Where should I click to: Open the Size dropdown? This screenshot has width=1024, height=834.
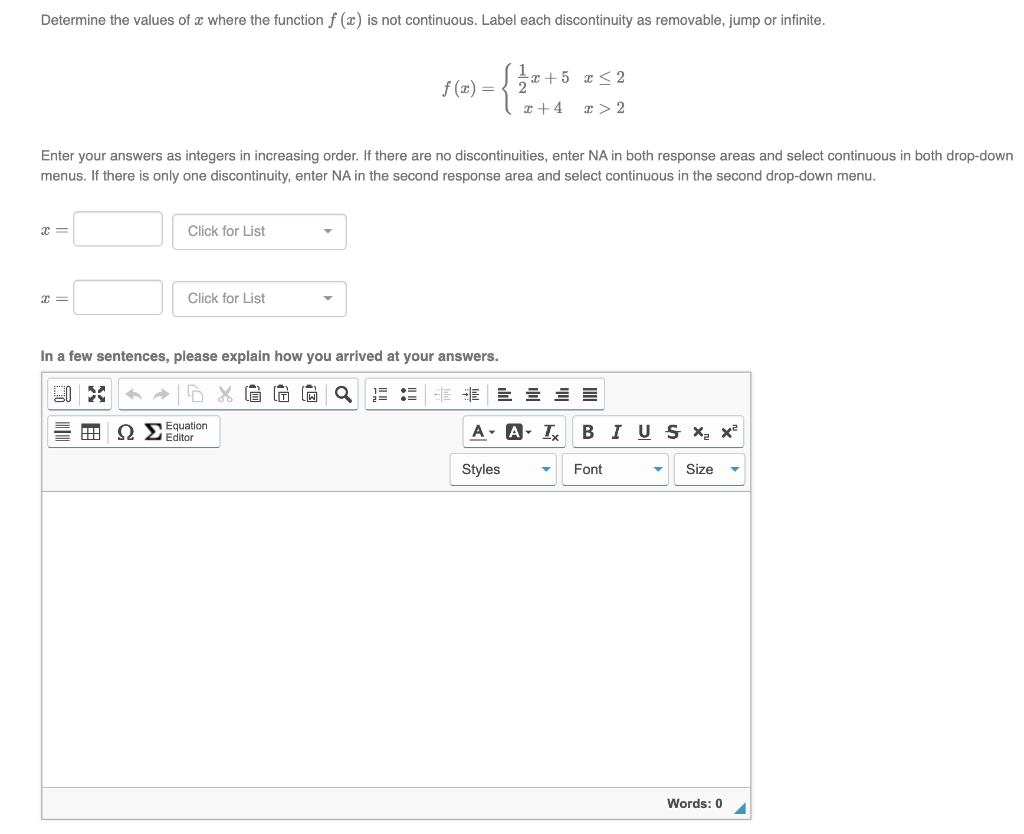tap(709, 469)
